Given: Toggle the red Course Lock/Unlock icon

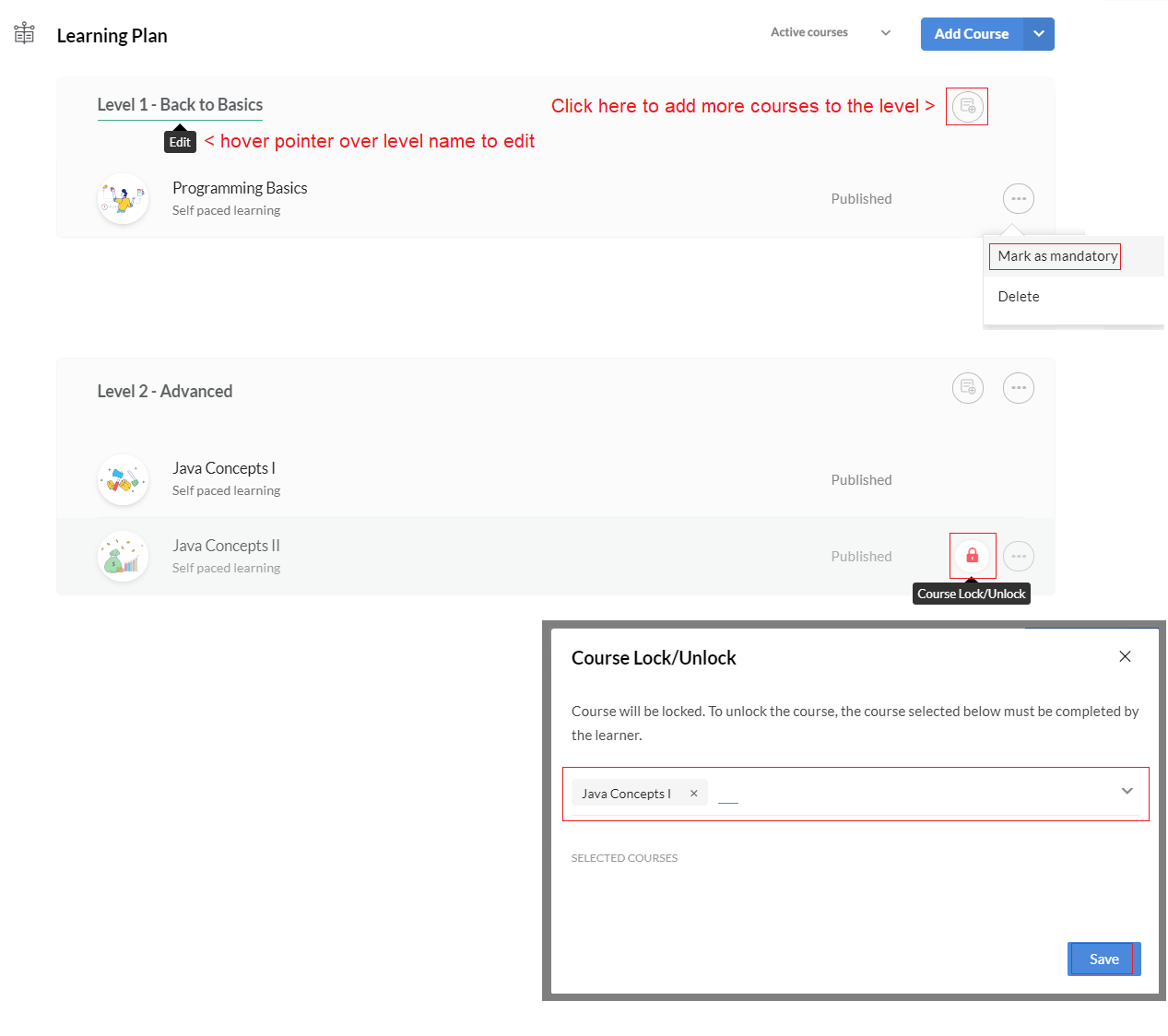Looking at the screenshot, I should tap(972, 556).
